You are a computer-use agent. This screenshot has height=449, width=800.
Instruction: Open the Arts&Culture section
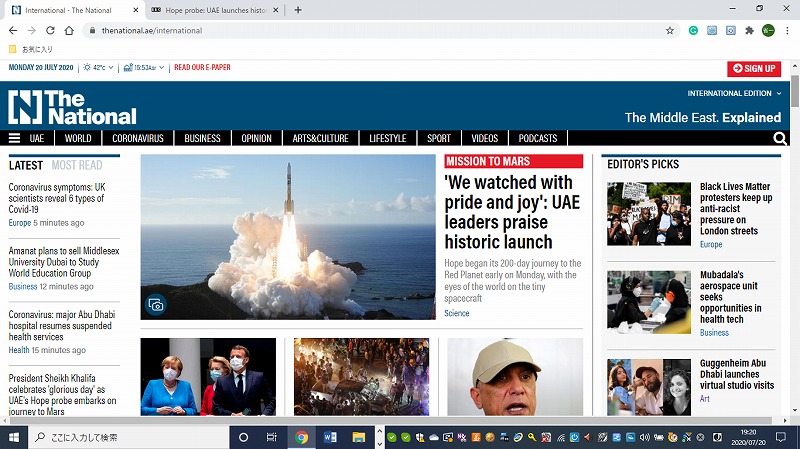320,138
